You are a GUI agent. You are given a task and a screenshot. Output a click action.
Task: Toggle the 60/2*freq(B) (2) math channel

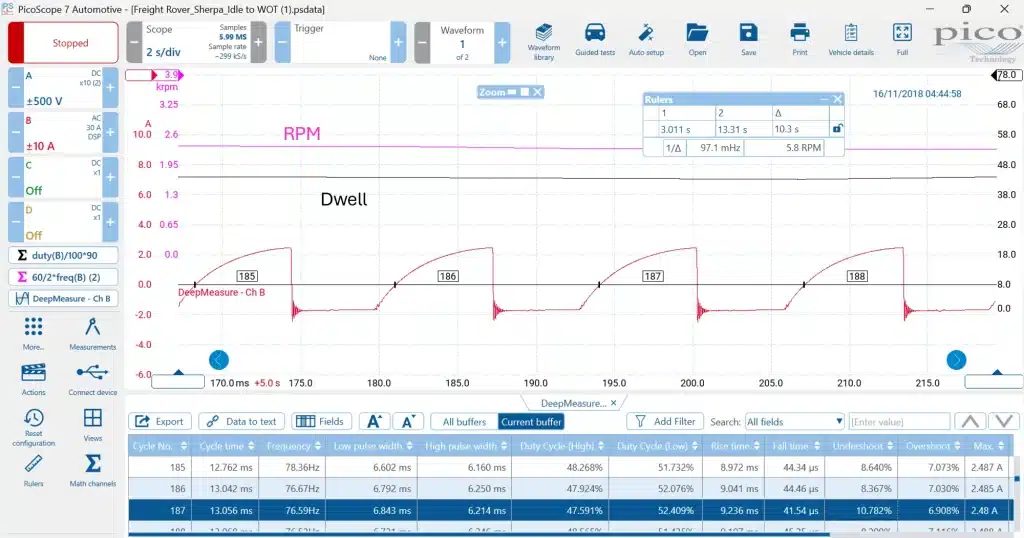63,277
